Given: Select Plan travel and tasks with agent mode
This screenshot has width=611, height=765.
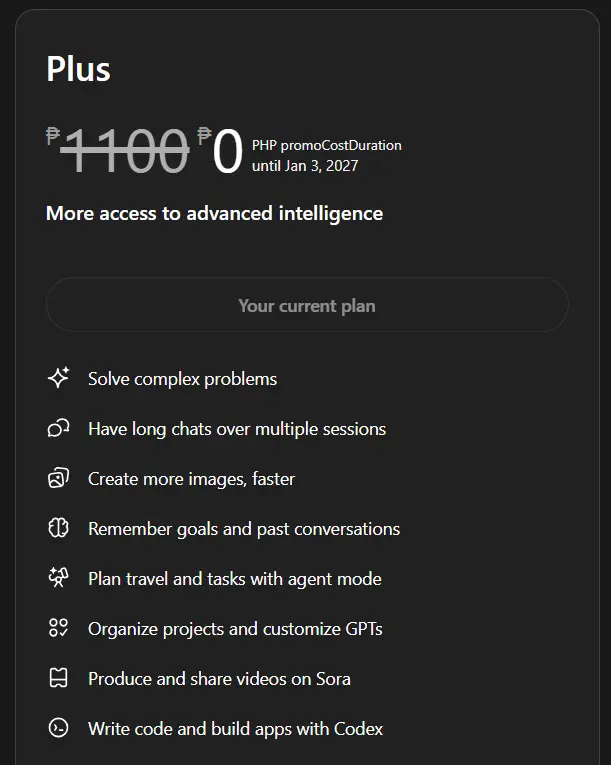Looking at the screenshot, I should pos(235,579).
